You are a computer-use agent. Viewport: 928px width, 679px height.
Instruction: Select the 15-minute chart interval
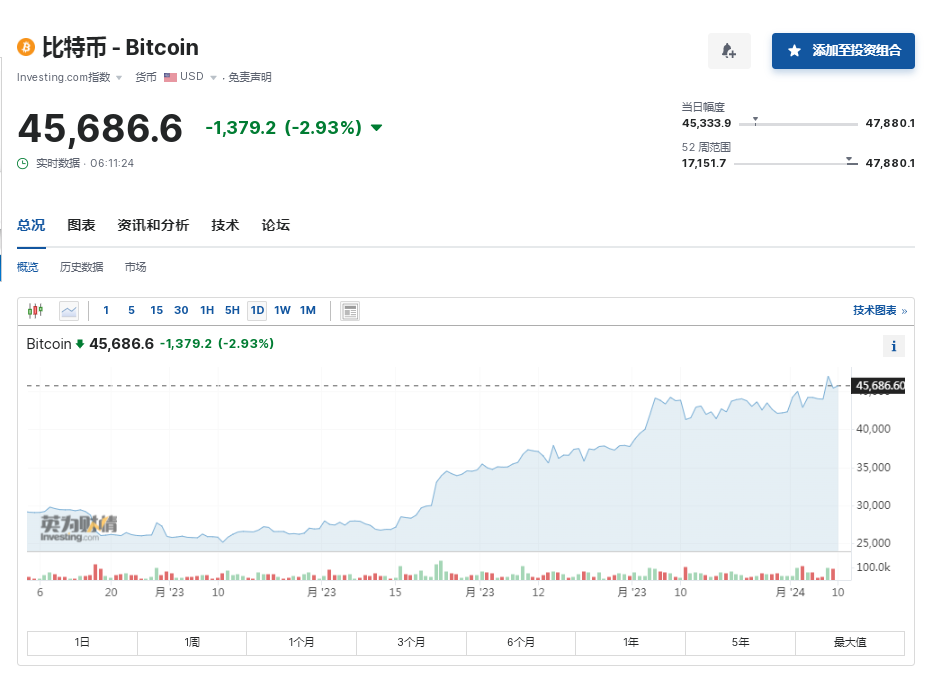click(x=157, y=311)
